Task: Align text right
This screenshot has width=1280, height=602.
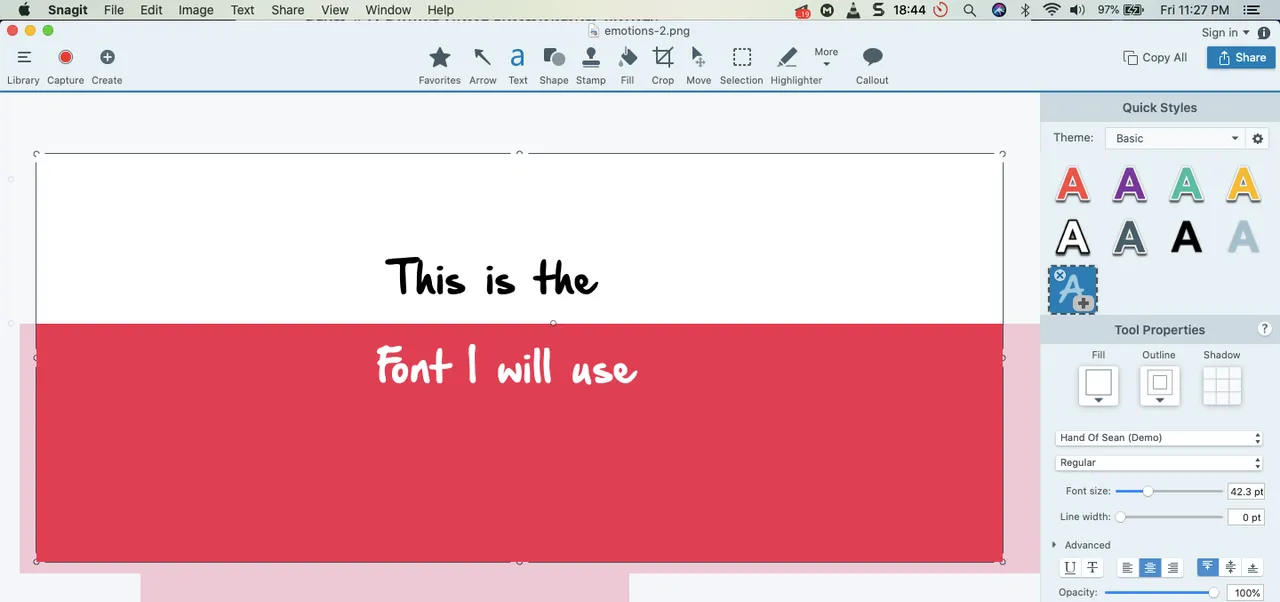Action: [1172, 567]
